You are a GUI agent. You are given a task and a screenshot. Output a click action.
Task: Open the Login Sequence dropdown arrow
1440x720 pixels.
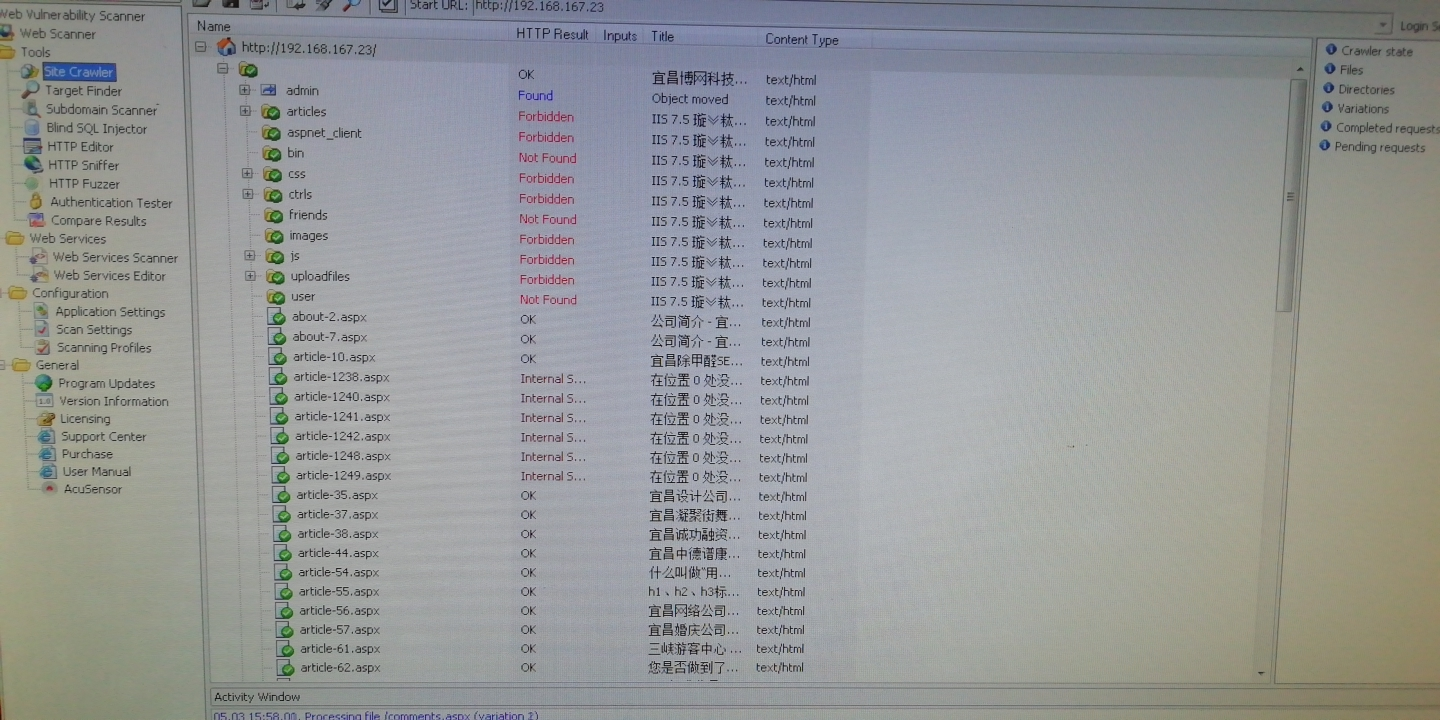tap(1383, 25)
